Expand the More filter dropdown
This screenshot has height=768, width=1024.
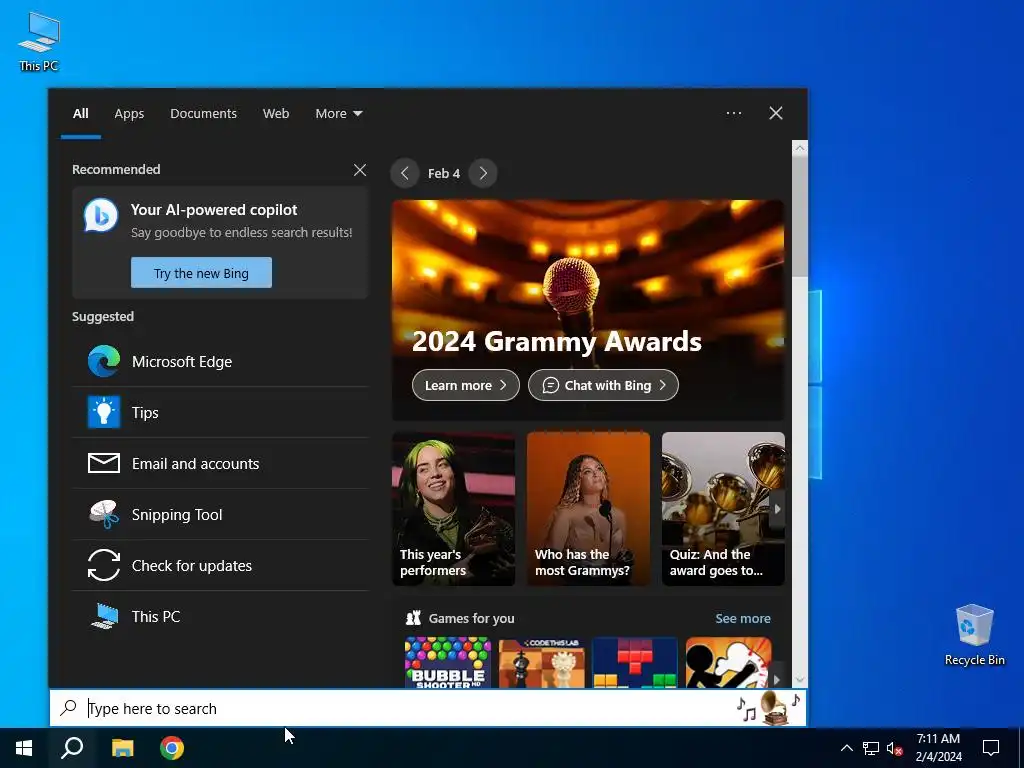(338, 114)
